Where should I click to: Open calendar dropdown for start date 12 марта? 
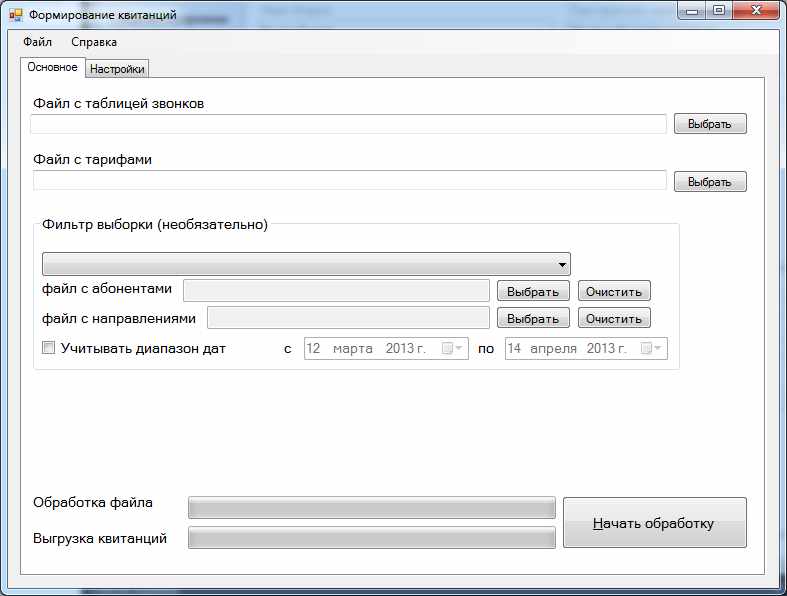tap(452, 348)
